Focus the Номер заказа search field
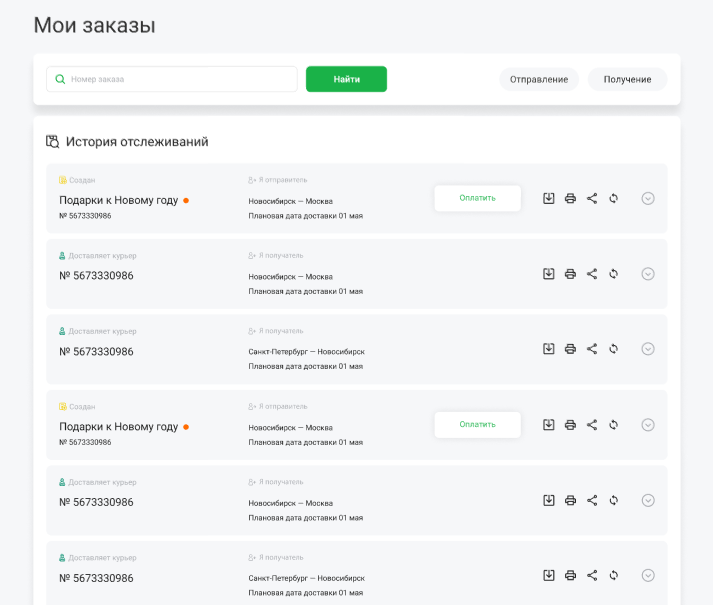This screenshot has height=605, width=713. click(172, 79)
